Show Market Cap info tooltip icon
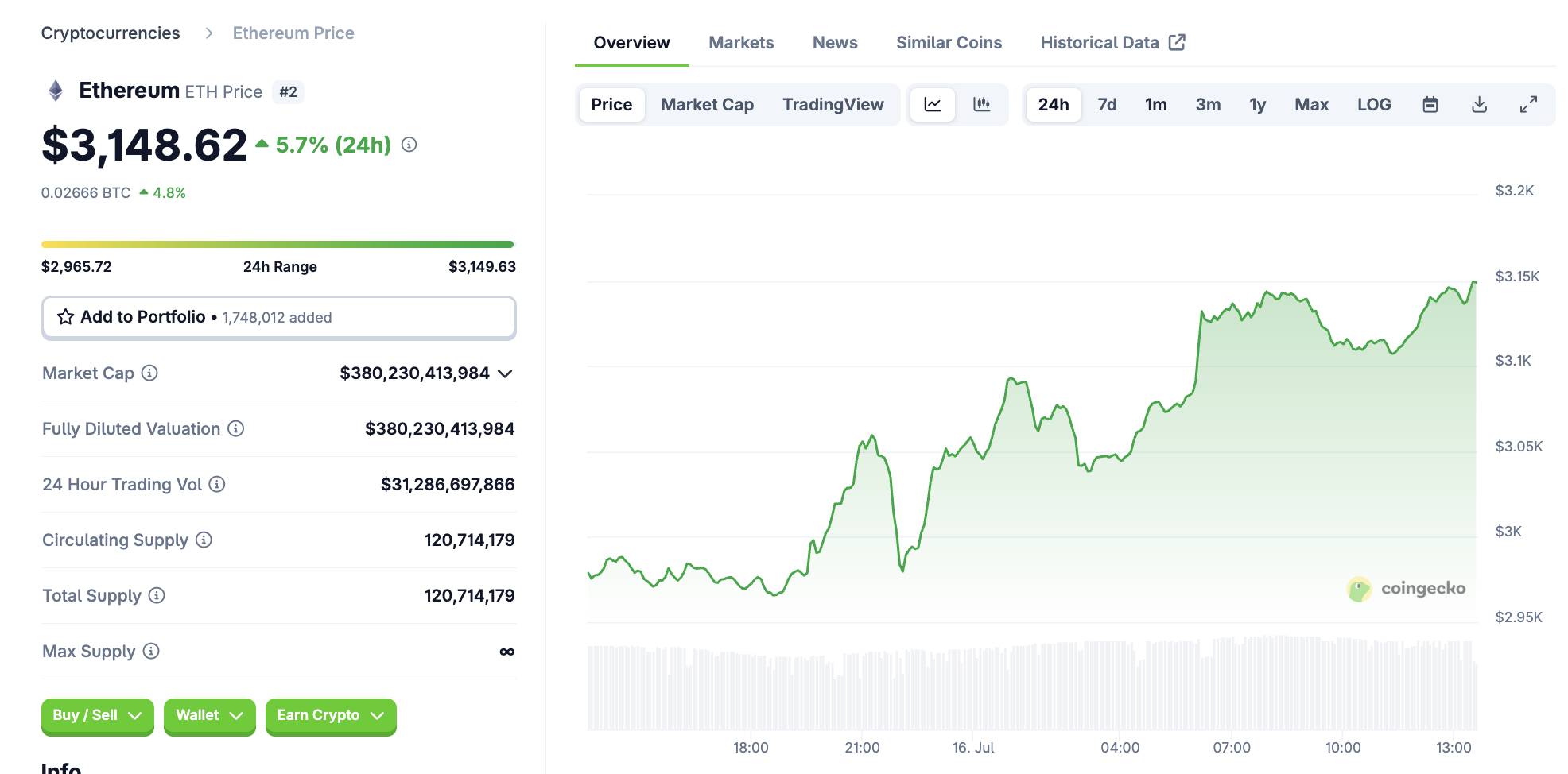 coord(149,373)
